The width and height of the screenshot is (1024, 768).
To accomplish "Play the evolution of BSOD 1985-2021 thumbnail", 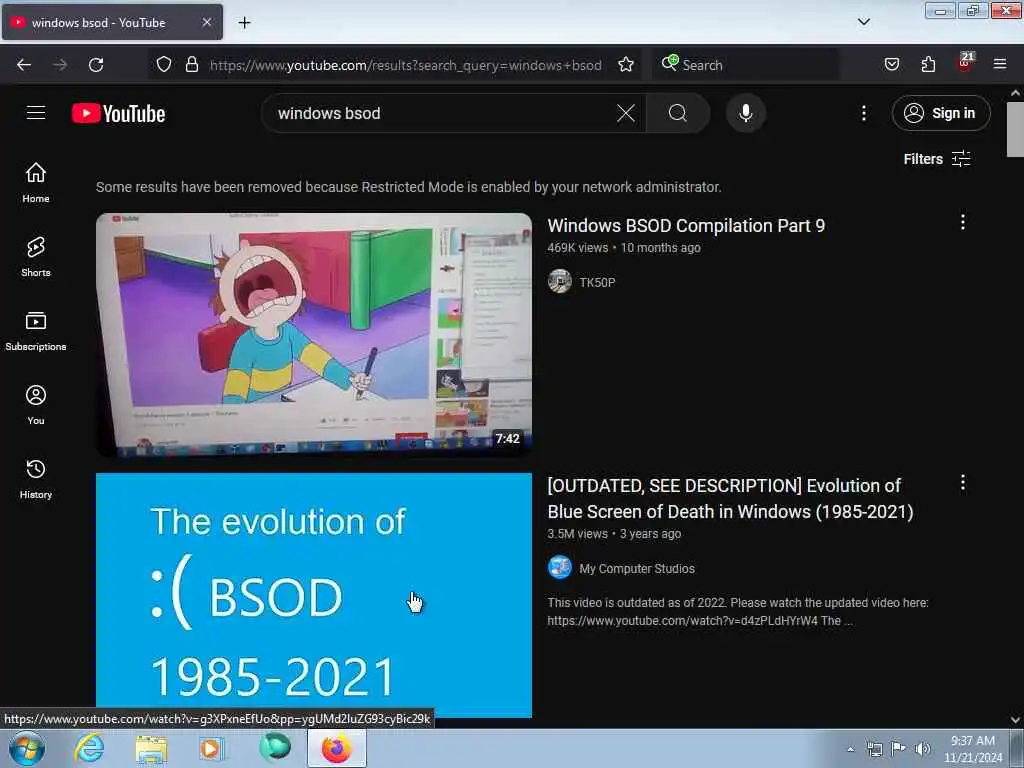I will tap(314, 594).
